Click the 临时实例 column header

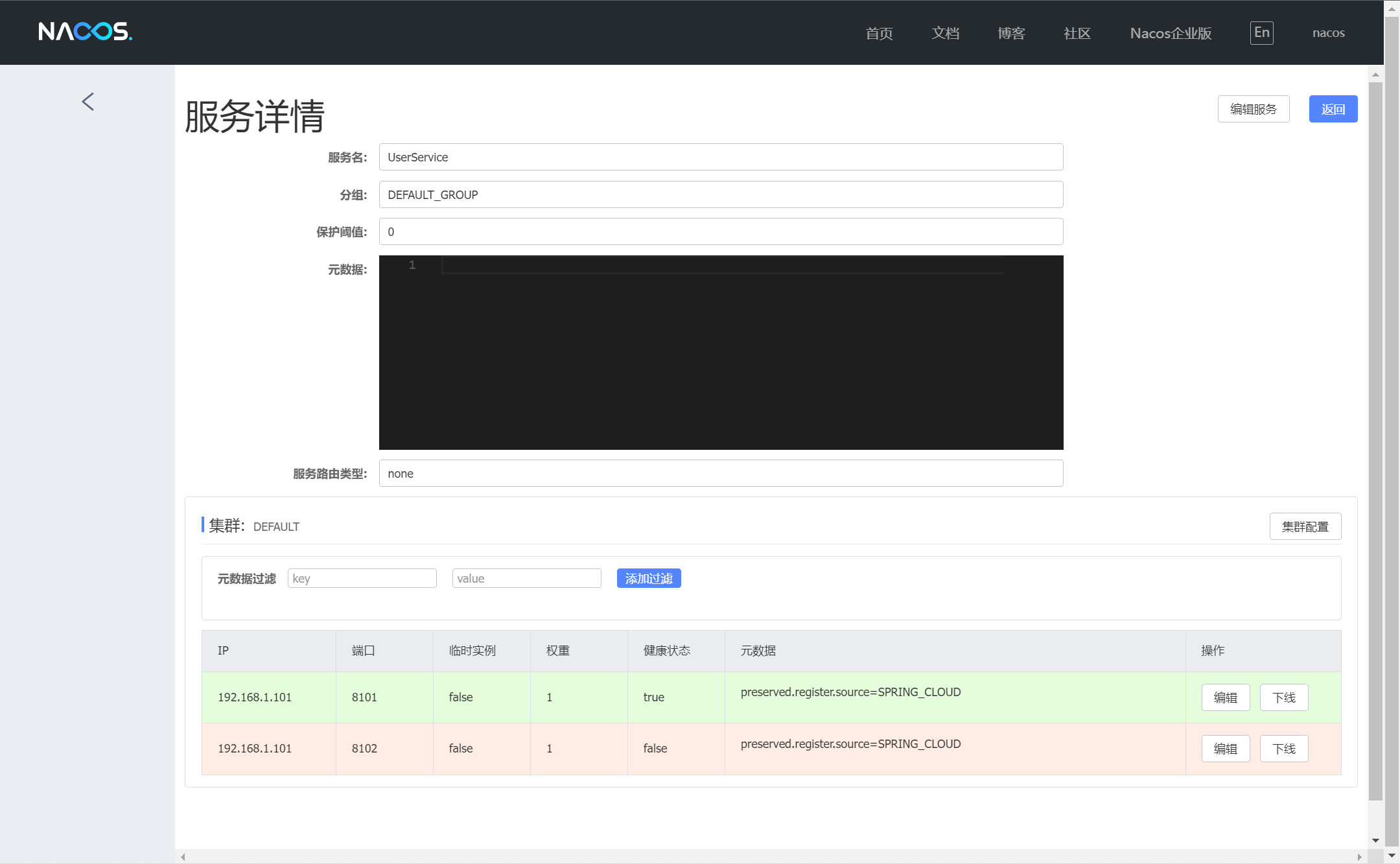click(x=482, y=651)
